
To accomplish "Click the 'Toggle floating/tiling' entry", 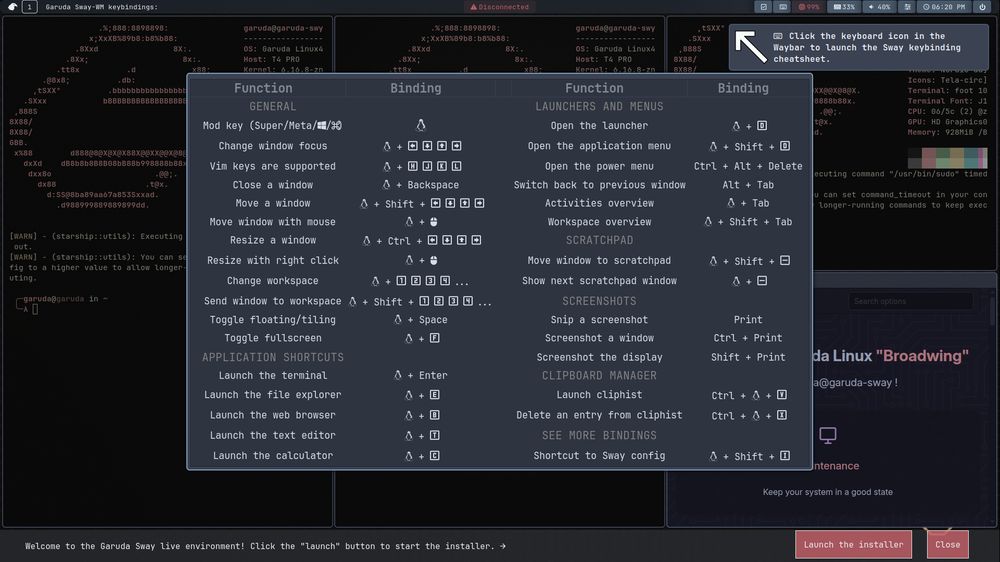I will click(272, 320).
